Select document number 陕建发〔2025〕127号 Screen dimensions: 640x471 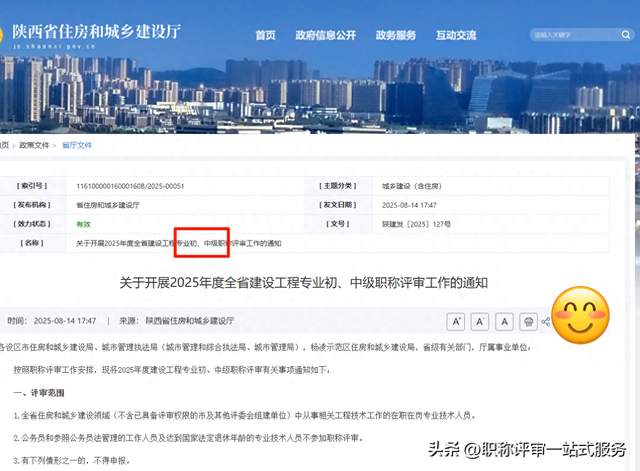click(416, 224)
